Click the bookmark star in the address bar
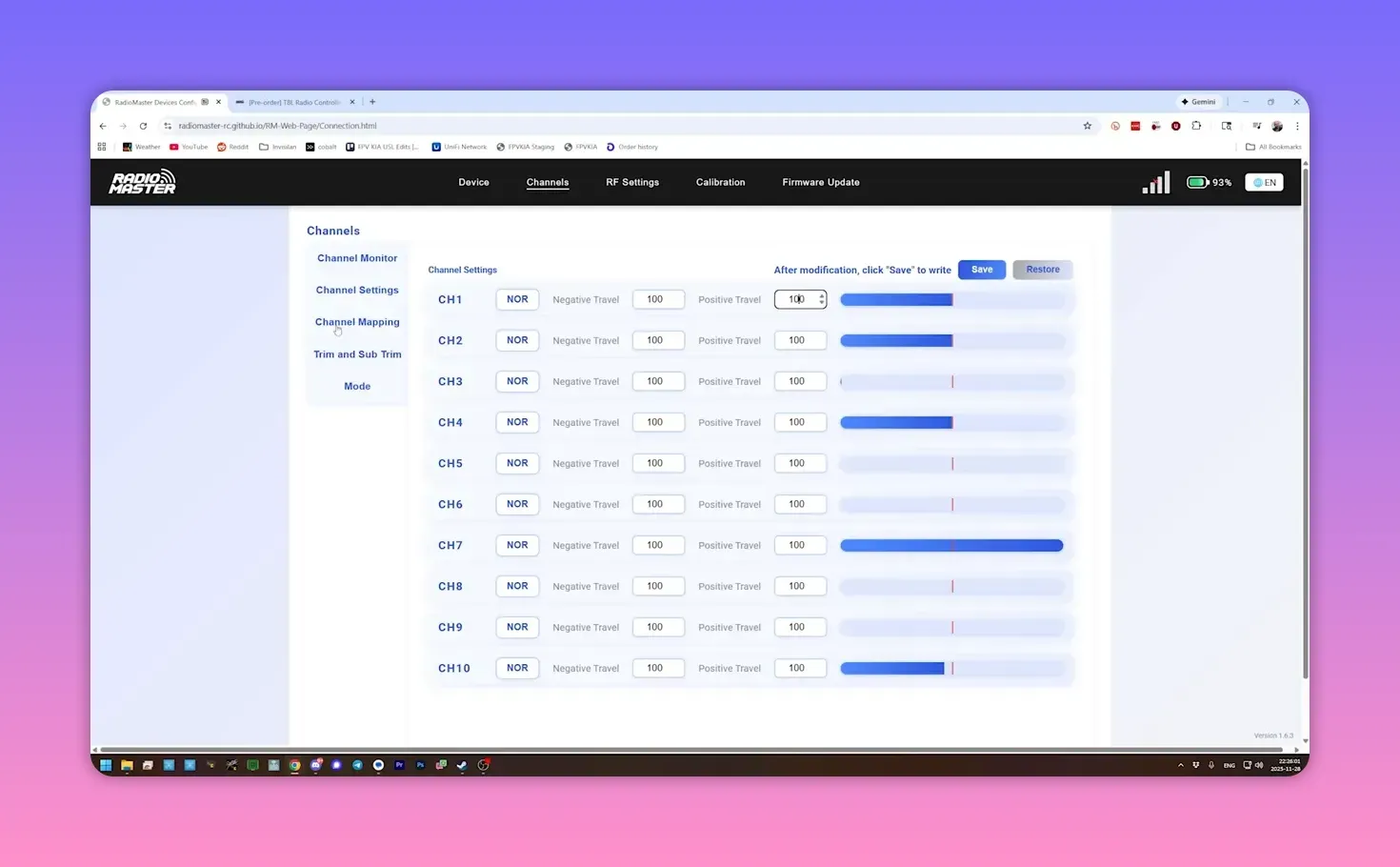 click(1087, 125)
